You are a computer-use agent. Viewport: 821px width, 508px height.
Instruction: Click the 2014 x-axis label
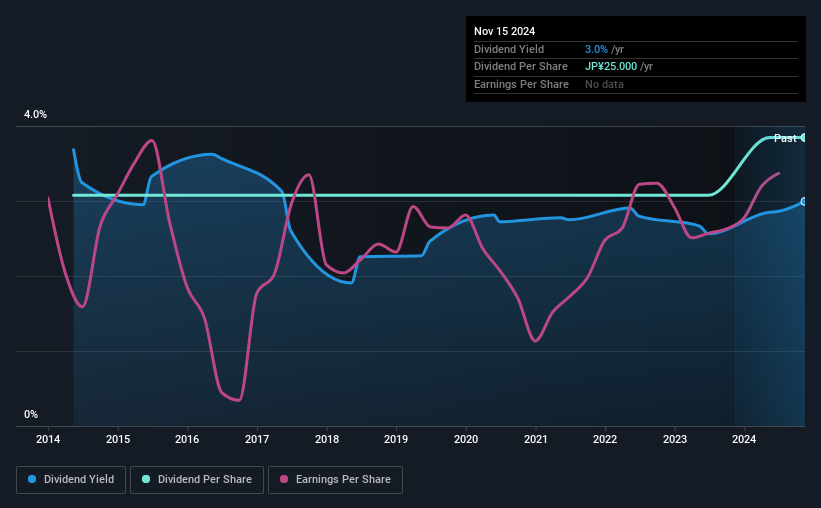pos(48,439)
